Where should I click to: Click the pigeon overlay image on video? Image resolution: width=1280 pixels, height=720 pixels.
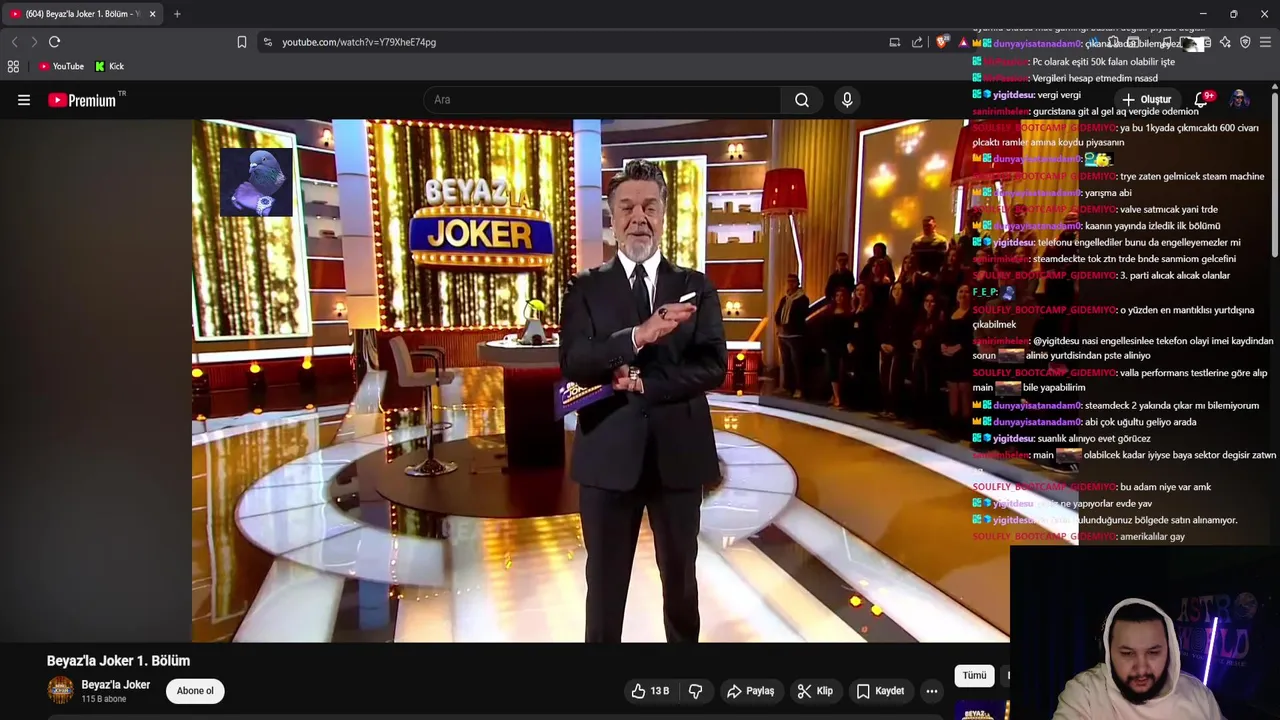(x=256, y=182)
